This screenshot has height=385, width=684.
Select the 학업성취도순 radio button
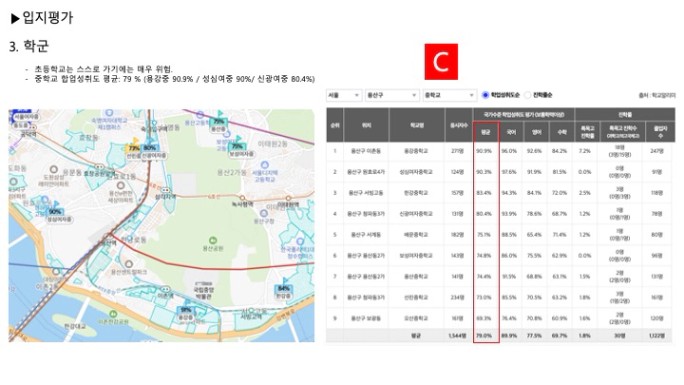(x=485, y=95)
